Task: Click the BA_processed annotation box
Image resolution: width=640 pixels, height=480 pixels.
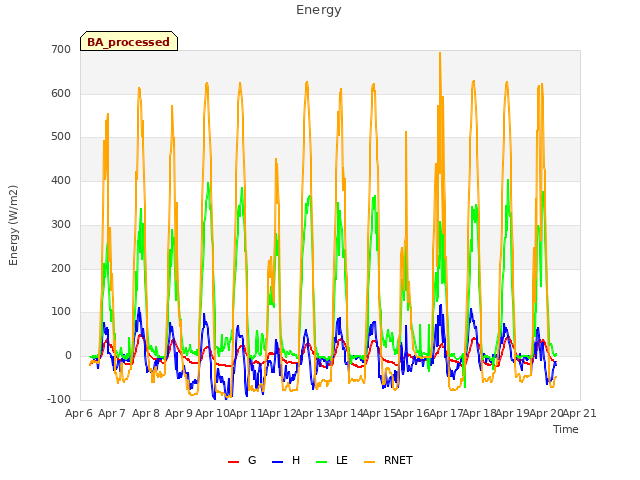Action: [129, 41]
